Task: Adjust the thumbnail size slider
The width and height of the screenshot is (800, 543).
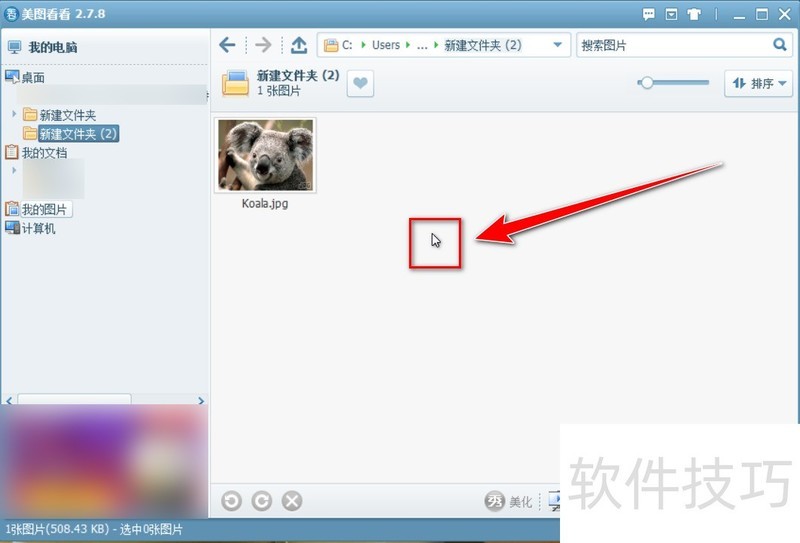Action: tap(647, 83)
